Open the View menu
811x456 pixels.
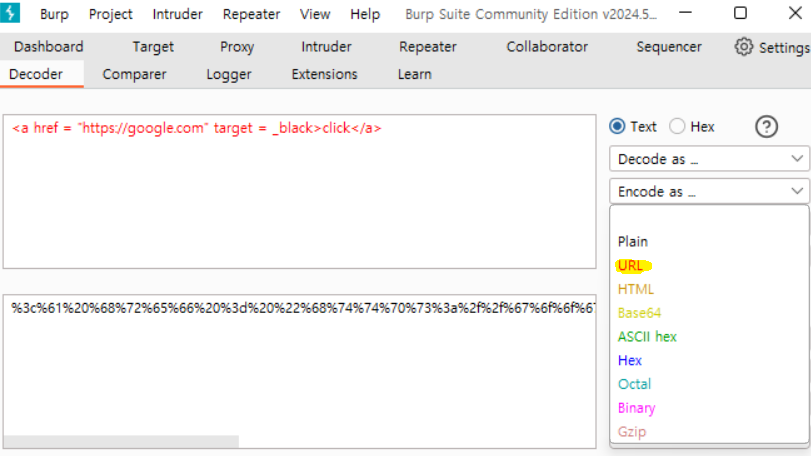pos(314,14)
